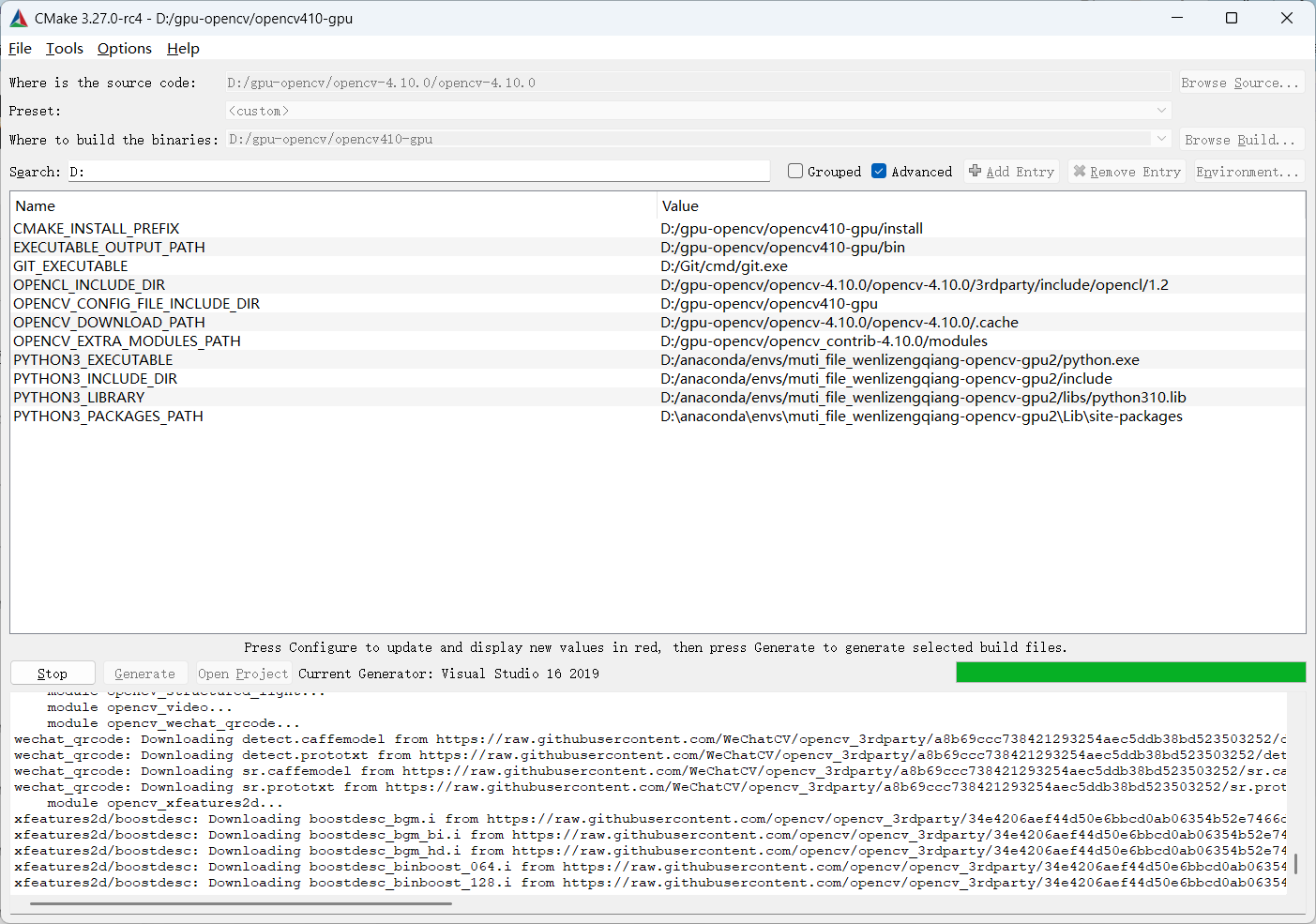
Task: Enable the Grouped checkbox
Action: click(794, 171)
